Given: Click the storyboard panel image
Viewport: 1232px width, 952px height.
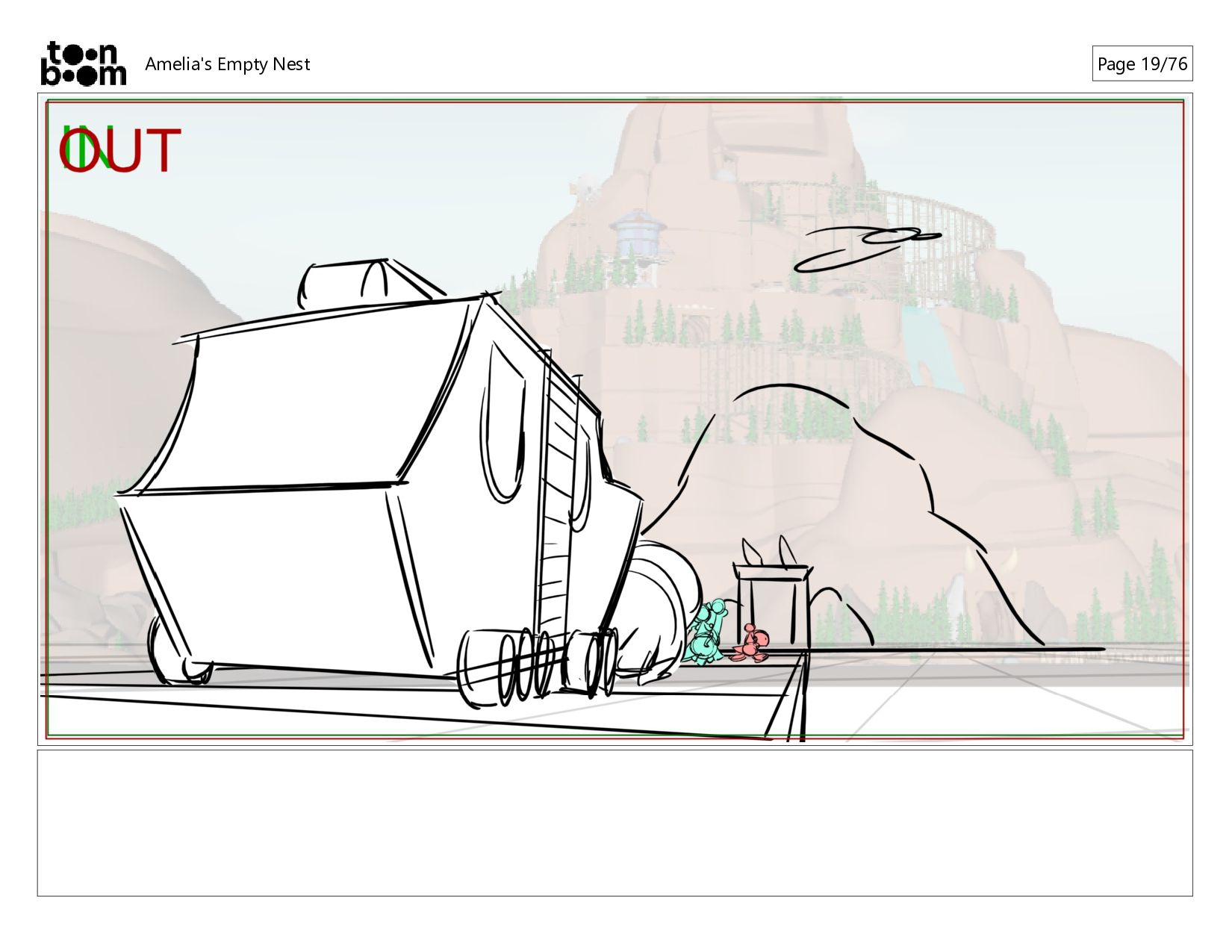Looking at the screenshot, I should [x=615, y=419].
